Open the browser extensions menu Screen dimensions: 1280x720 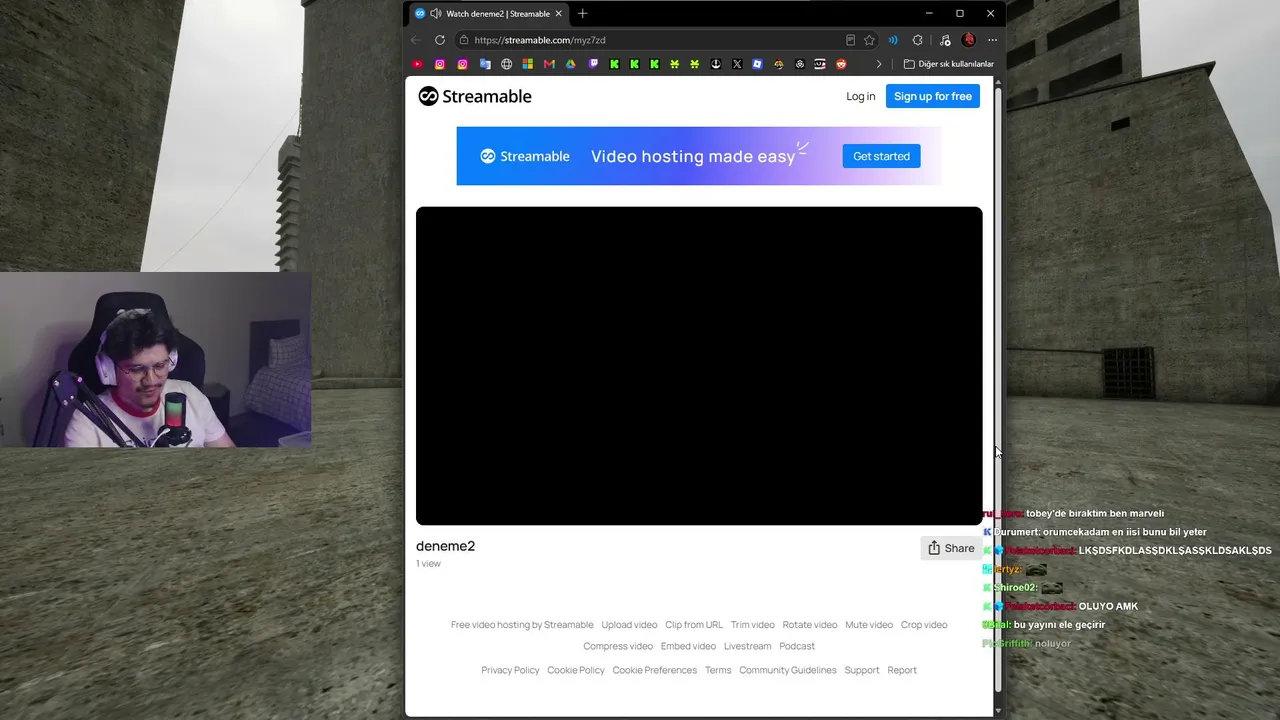(918, 40)
